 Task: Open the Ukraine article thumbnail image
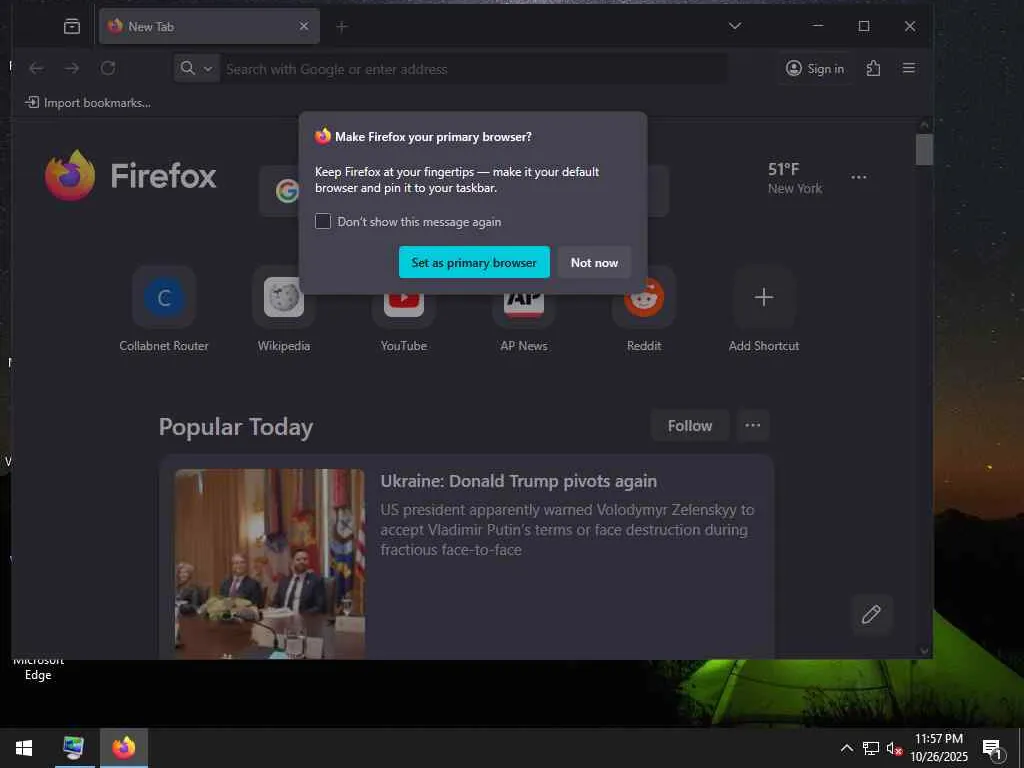(270, 564)
